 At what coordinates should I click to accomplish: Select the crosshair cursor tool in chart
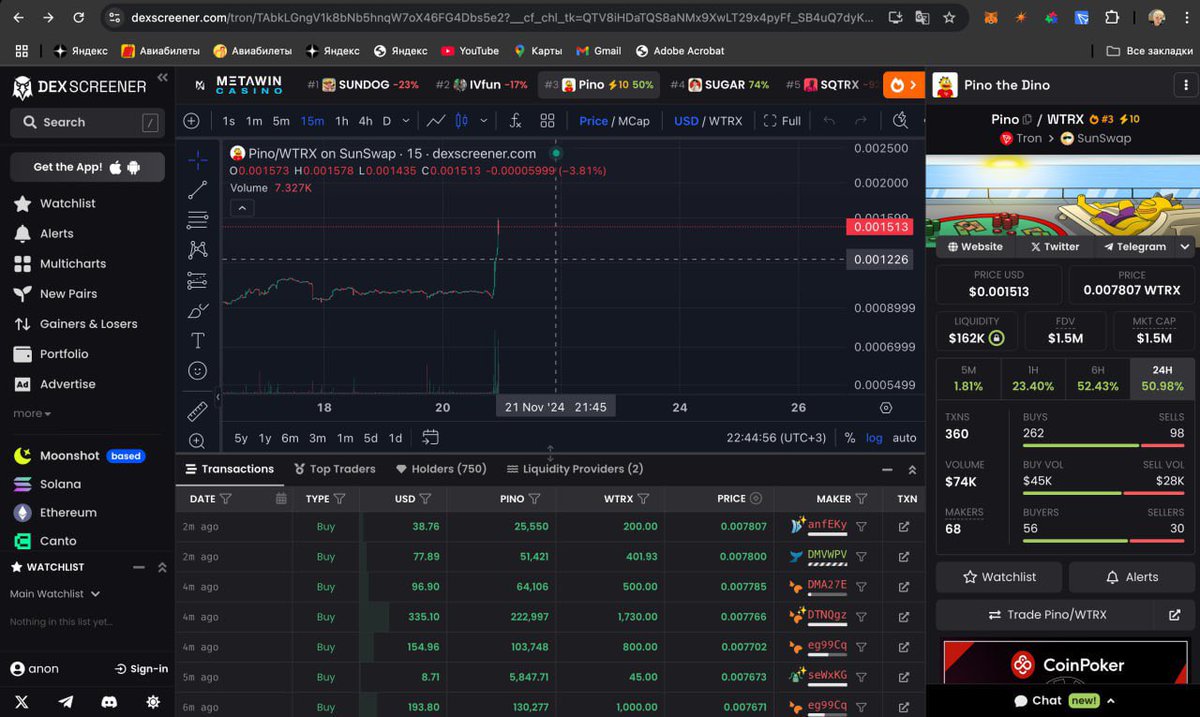coord(198,160)
